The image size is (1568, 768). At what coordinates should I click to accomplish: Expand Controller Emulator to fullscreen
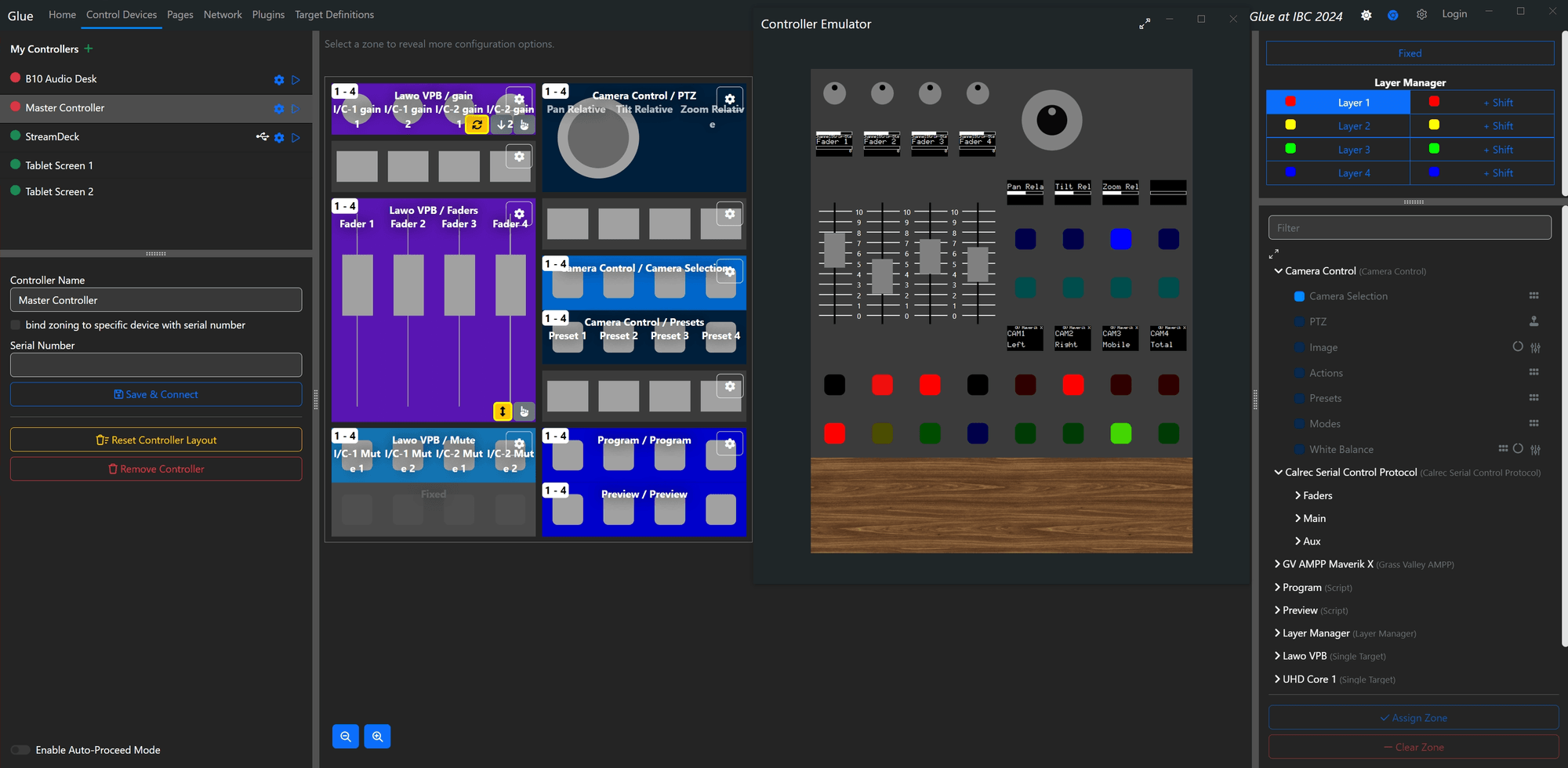[x=1144, y=24]
